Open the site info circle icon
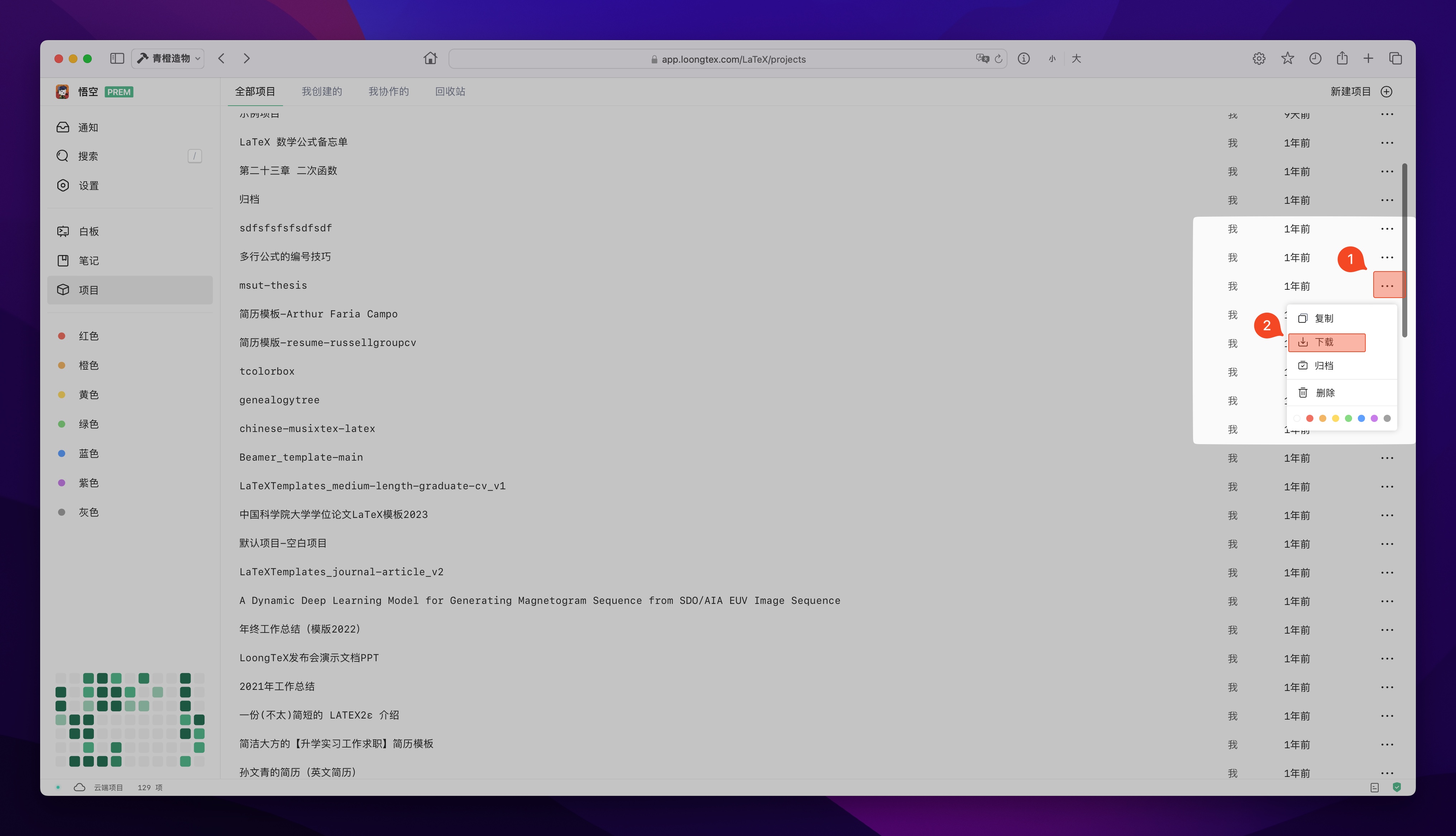 [1024, 59]
